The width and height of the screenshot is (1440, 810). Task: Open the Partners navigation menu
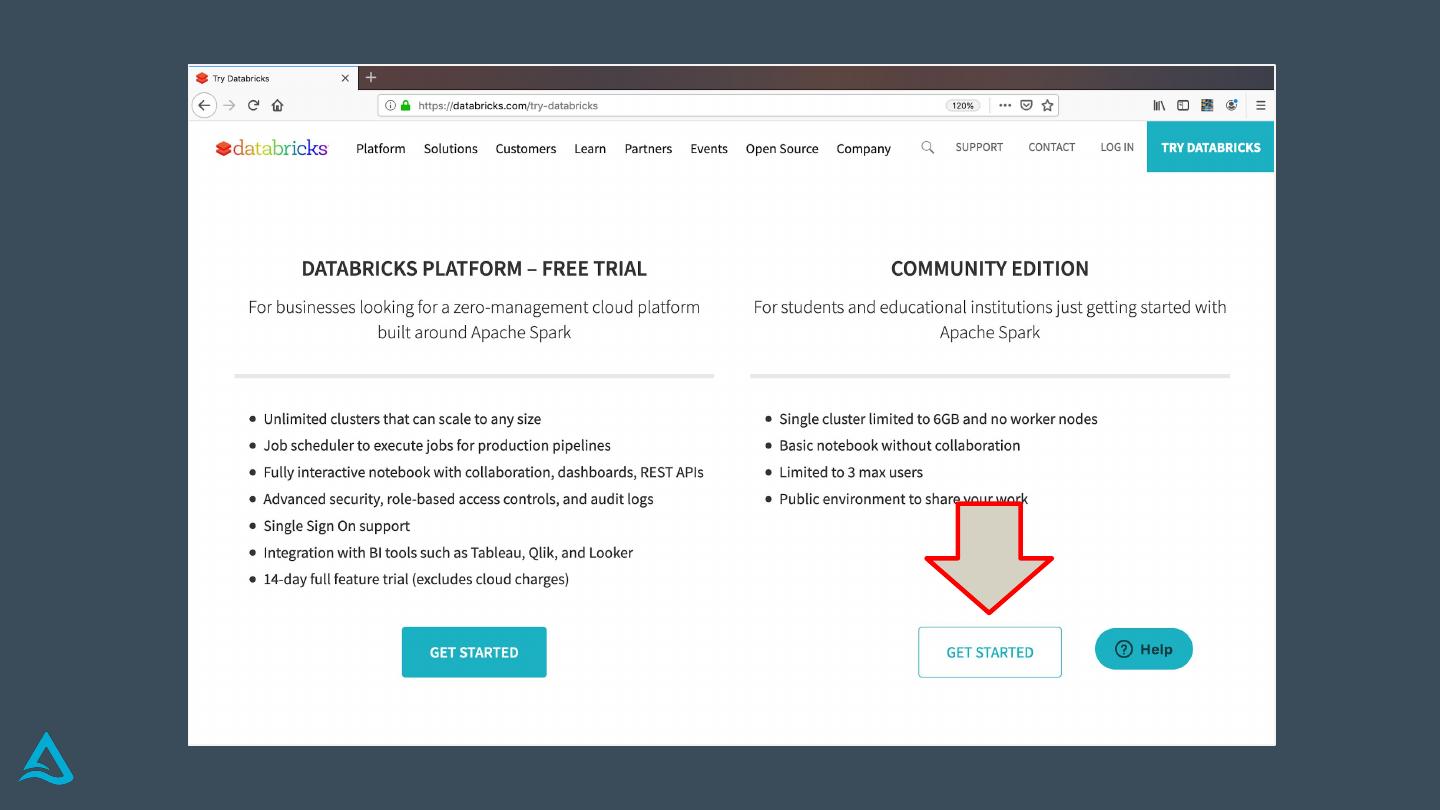pos(648,148)
